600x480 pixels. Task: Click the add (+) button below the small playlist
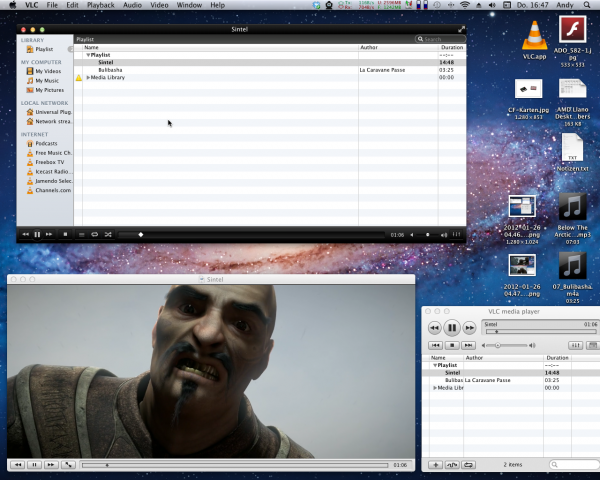click(435, 465)
